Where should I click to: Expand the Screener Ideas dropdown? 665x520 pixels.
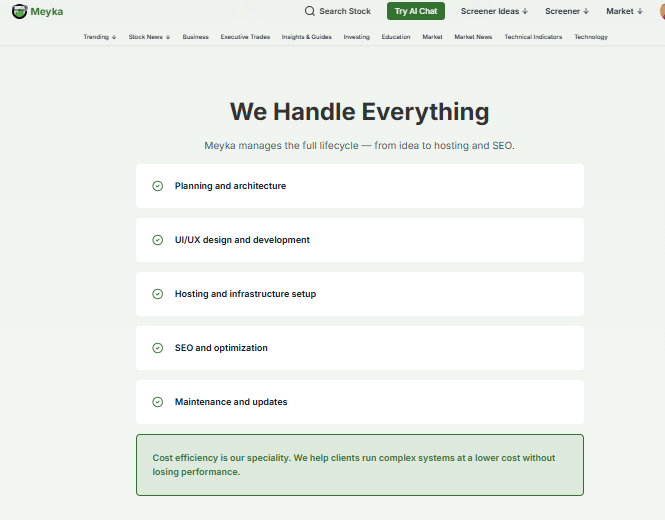click(493, 11)
